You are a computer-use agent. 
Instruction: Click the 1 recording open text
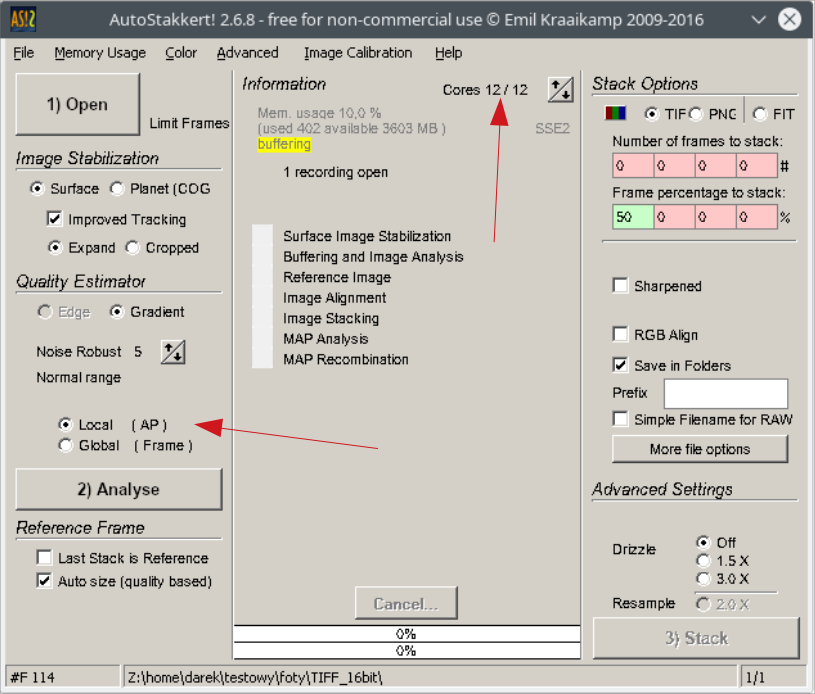coord(335,172)
